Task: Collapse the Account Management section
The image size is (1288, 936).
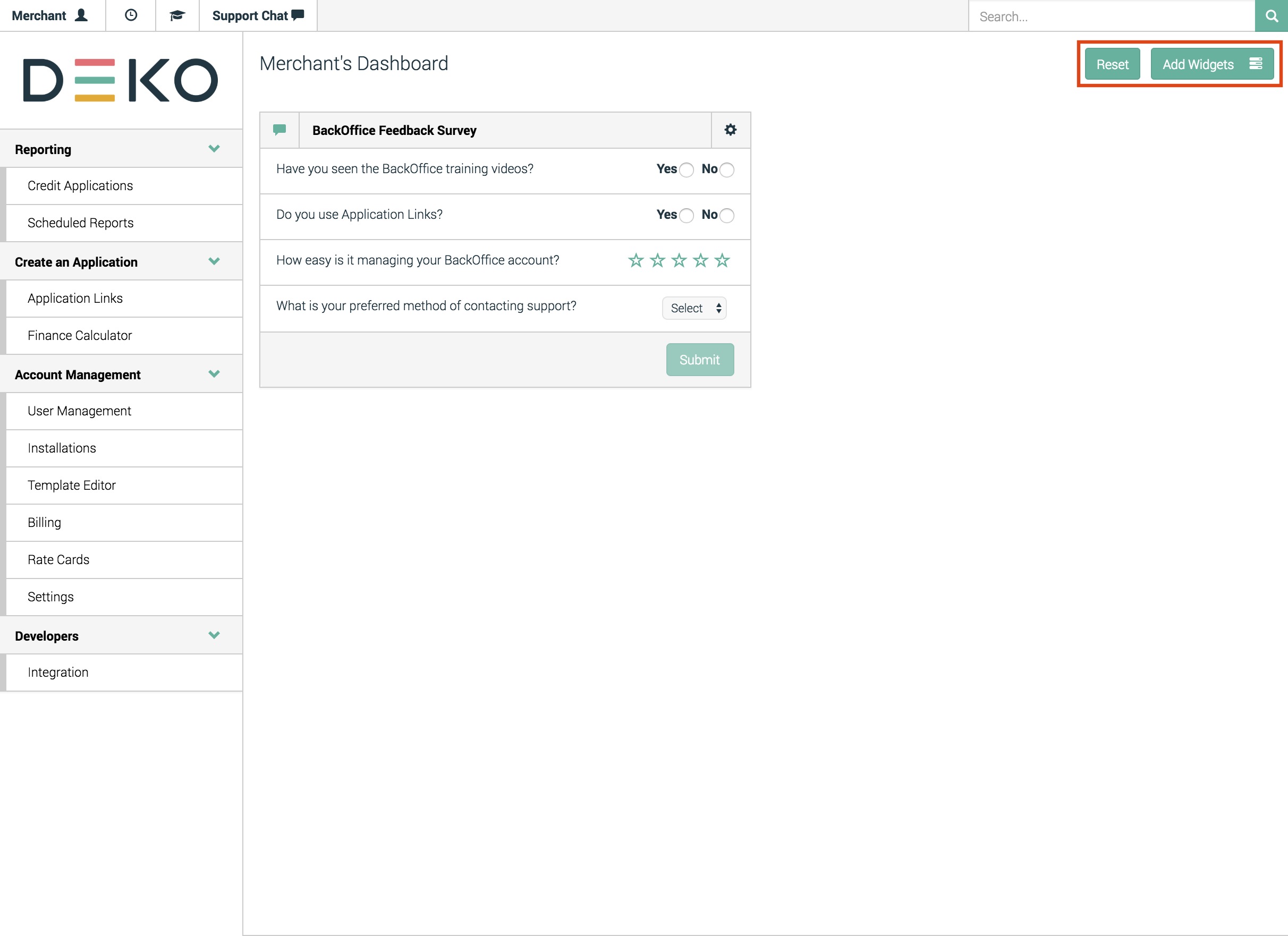Action: tap(214, 374)
